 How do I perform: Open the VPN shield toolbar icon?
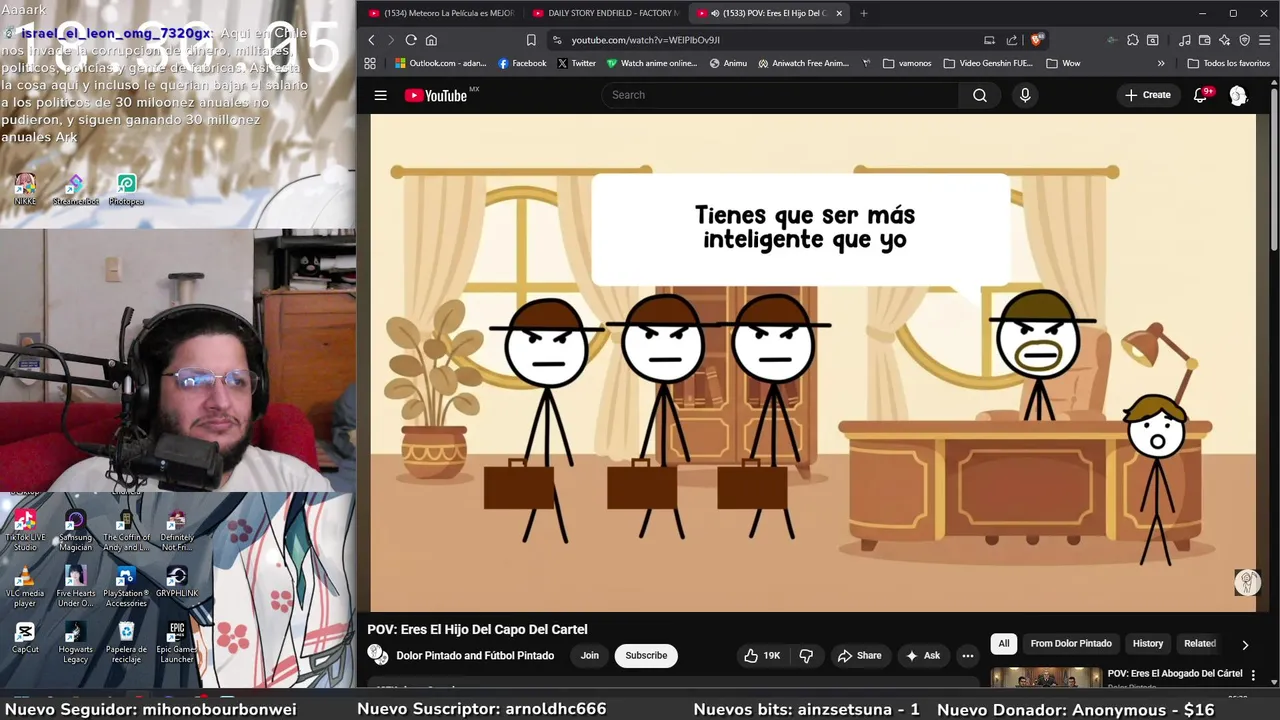(x=1244, y=40)
